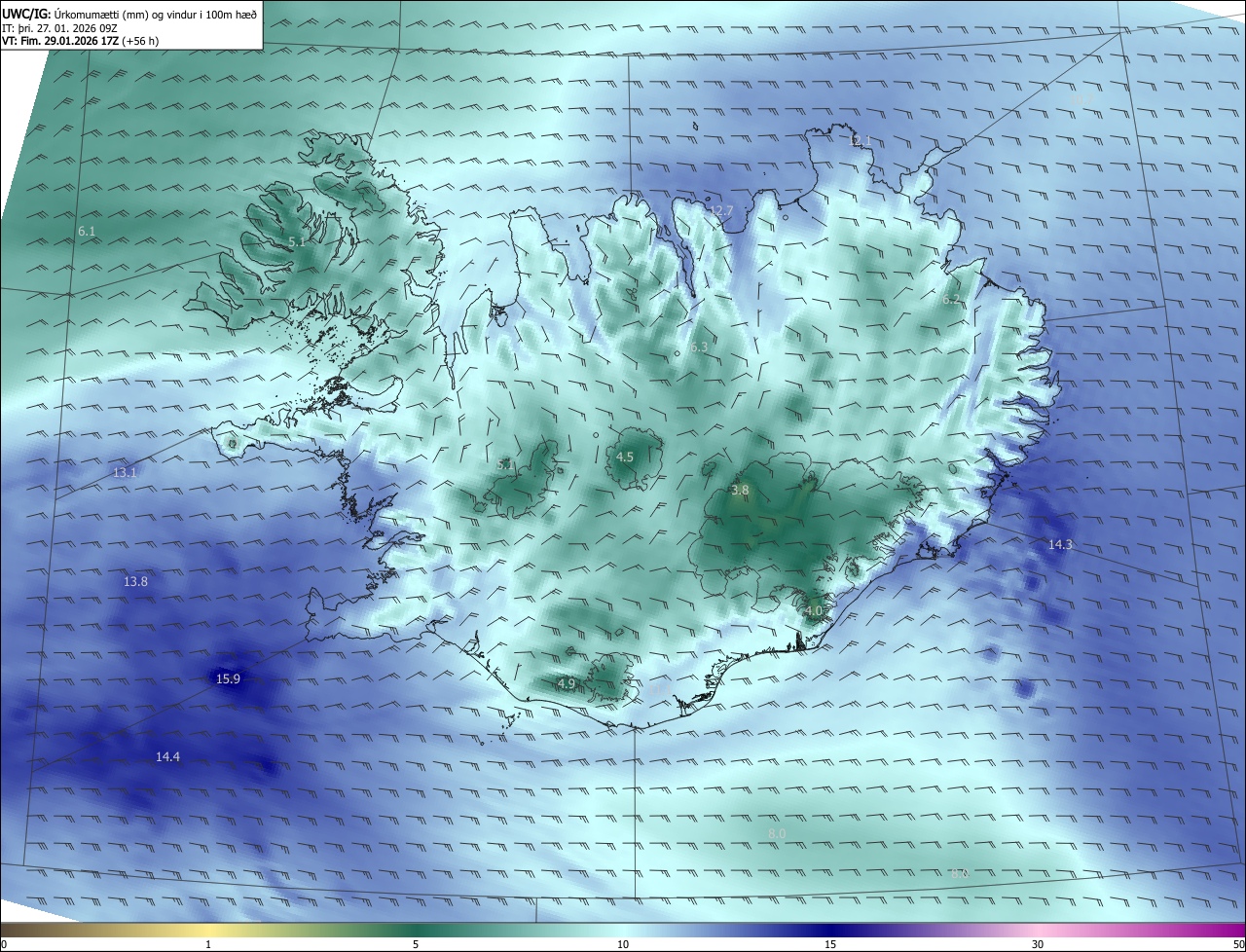Click the 13.8 value label

[135, 581]
